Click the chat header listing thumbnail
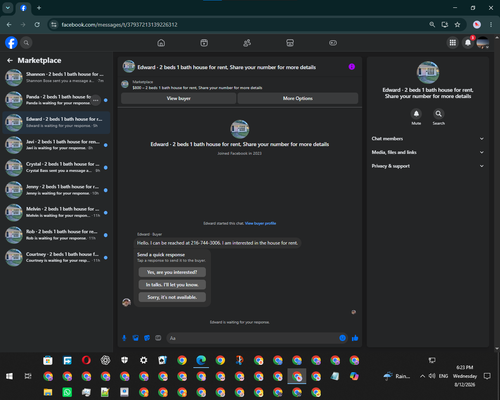 (129, 66)
